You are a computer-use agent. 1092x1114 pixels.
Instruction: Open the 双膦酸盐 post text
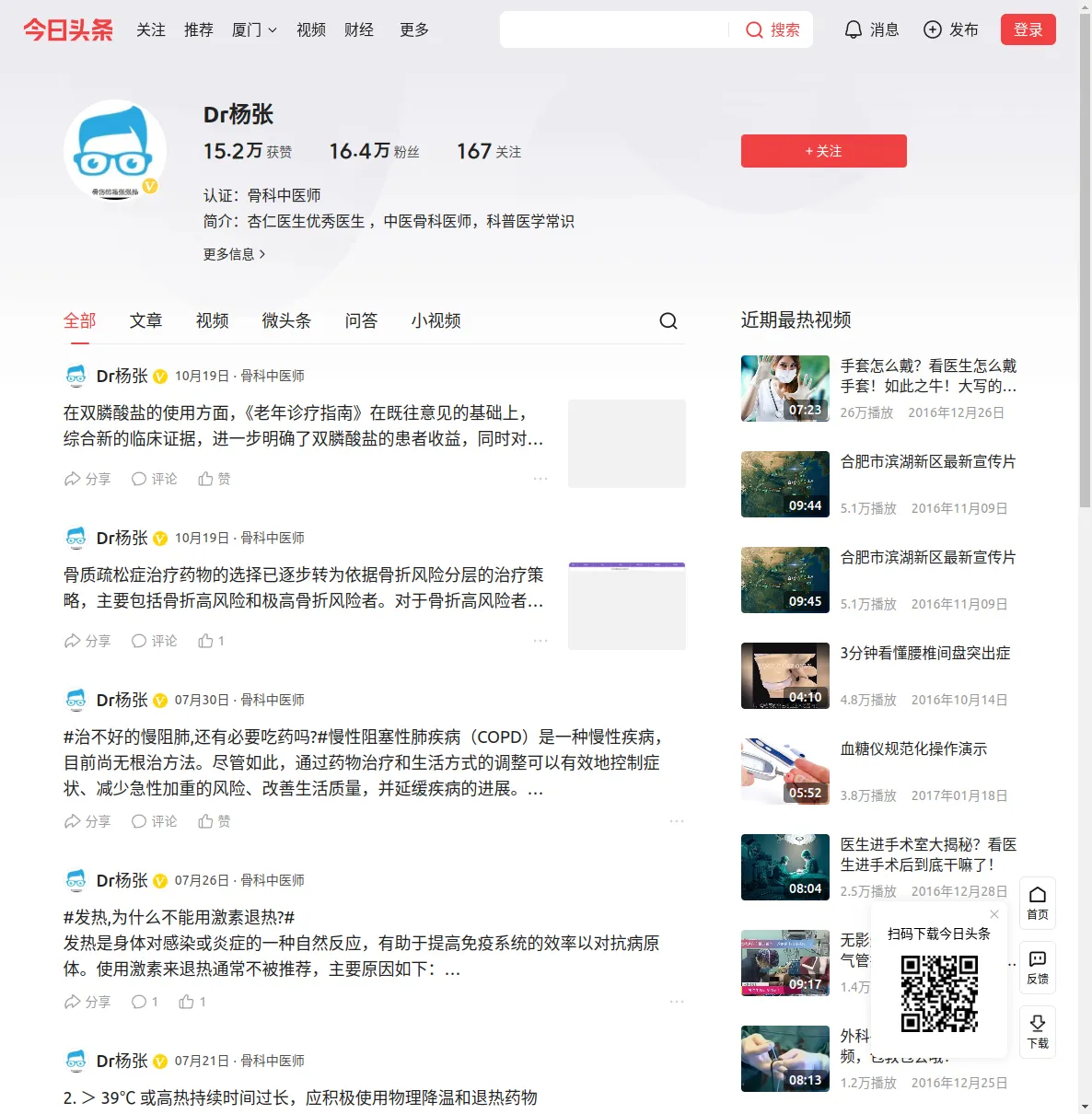304,426
